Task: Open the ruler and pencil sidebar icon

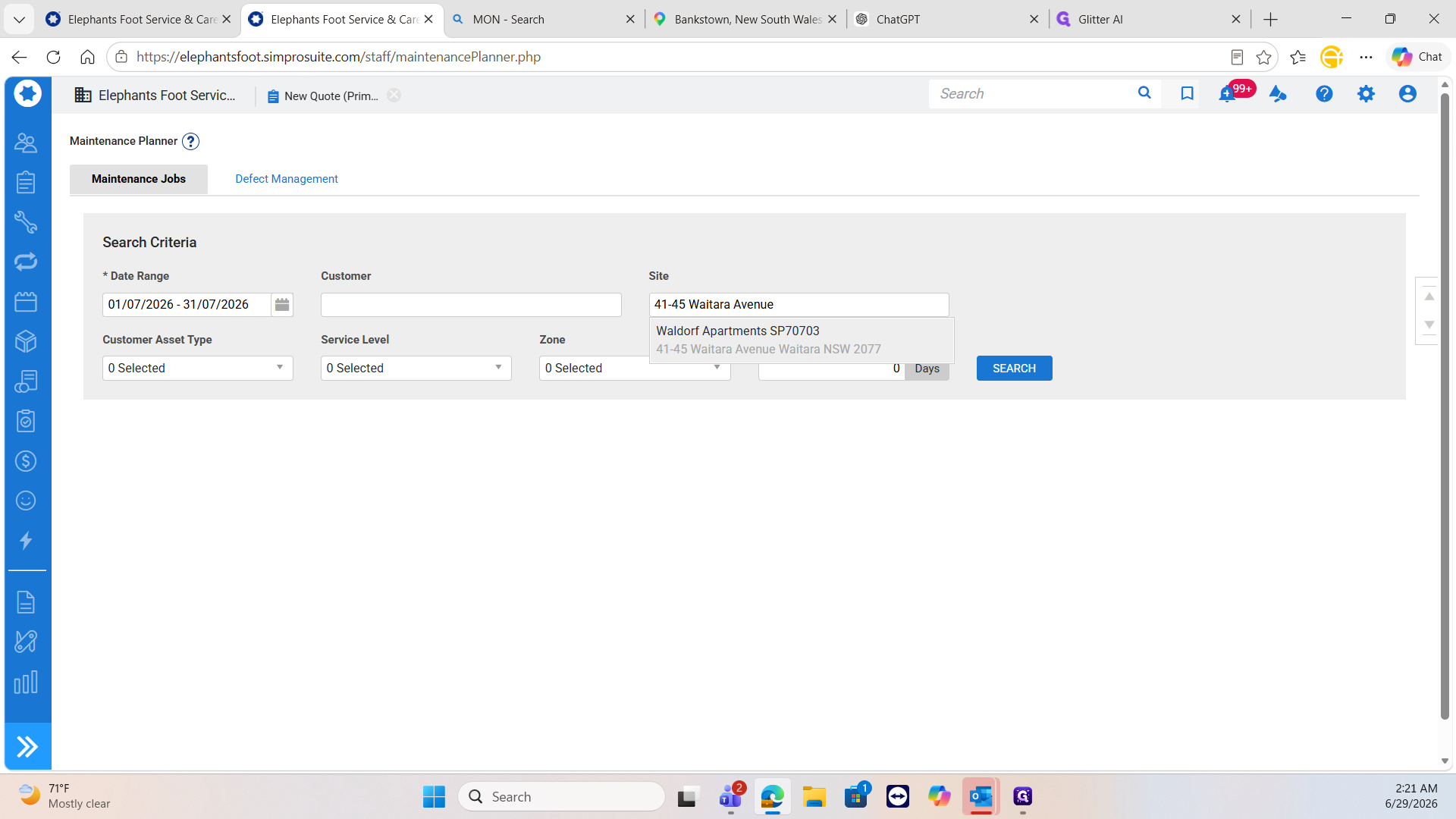Action: click(26, 642)
